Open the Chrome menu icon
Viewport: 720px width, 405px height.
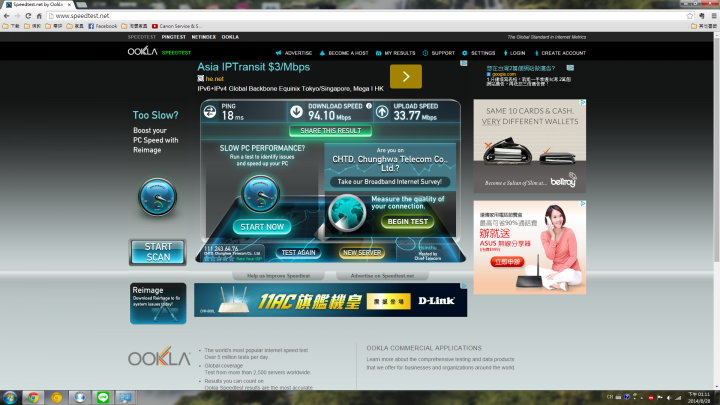tap(714, 16)
